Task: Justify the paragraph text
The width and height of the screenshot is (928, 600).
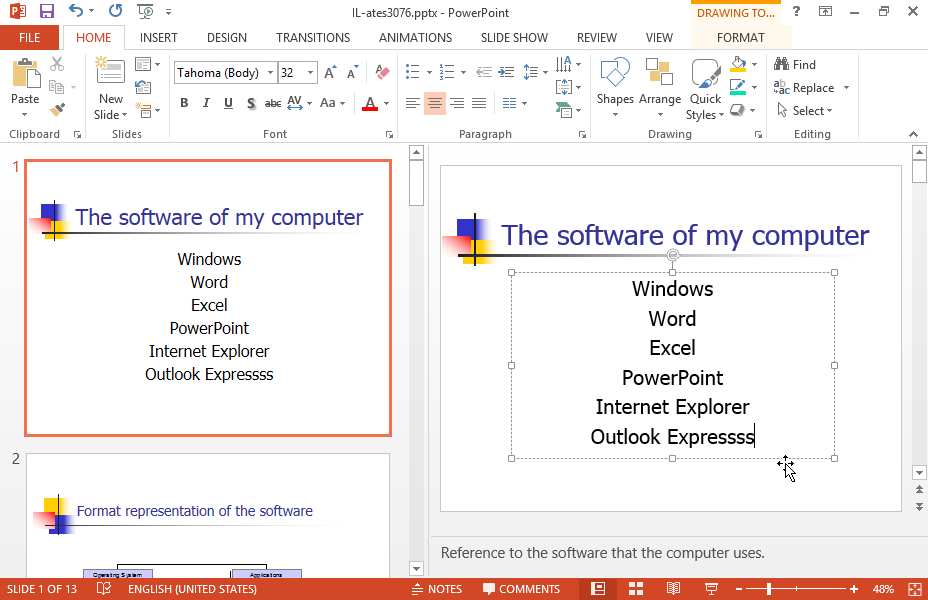Action: click(x=479, y=104)
